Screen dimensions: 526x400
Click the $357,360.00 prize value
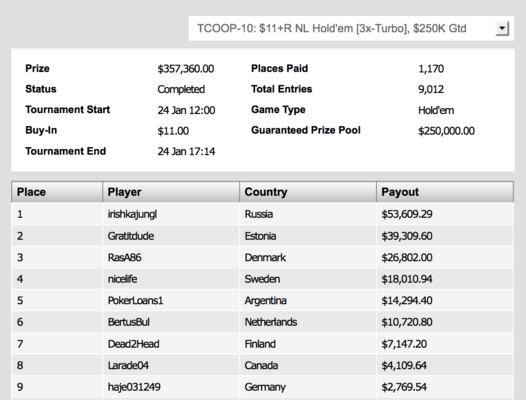[186, 69]
